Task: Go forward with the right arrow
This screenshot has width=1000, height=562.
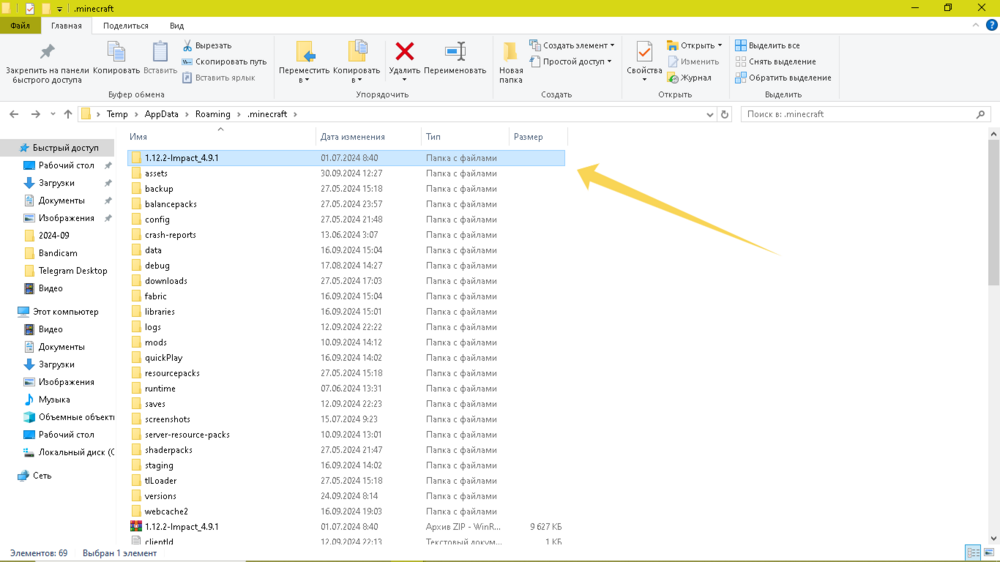Action: tap(36, 114)
